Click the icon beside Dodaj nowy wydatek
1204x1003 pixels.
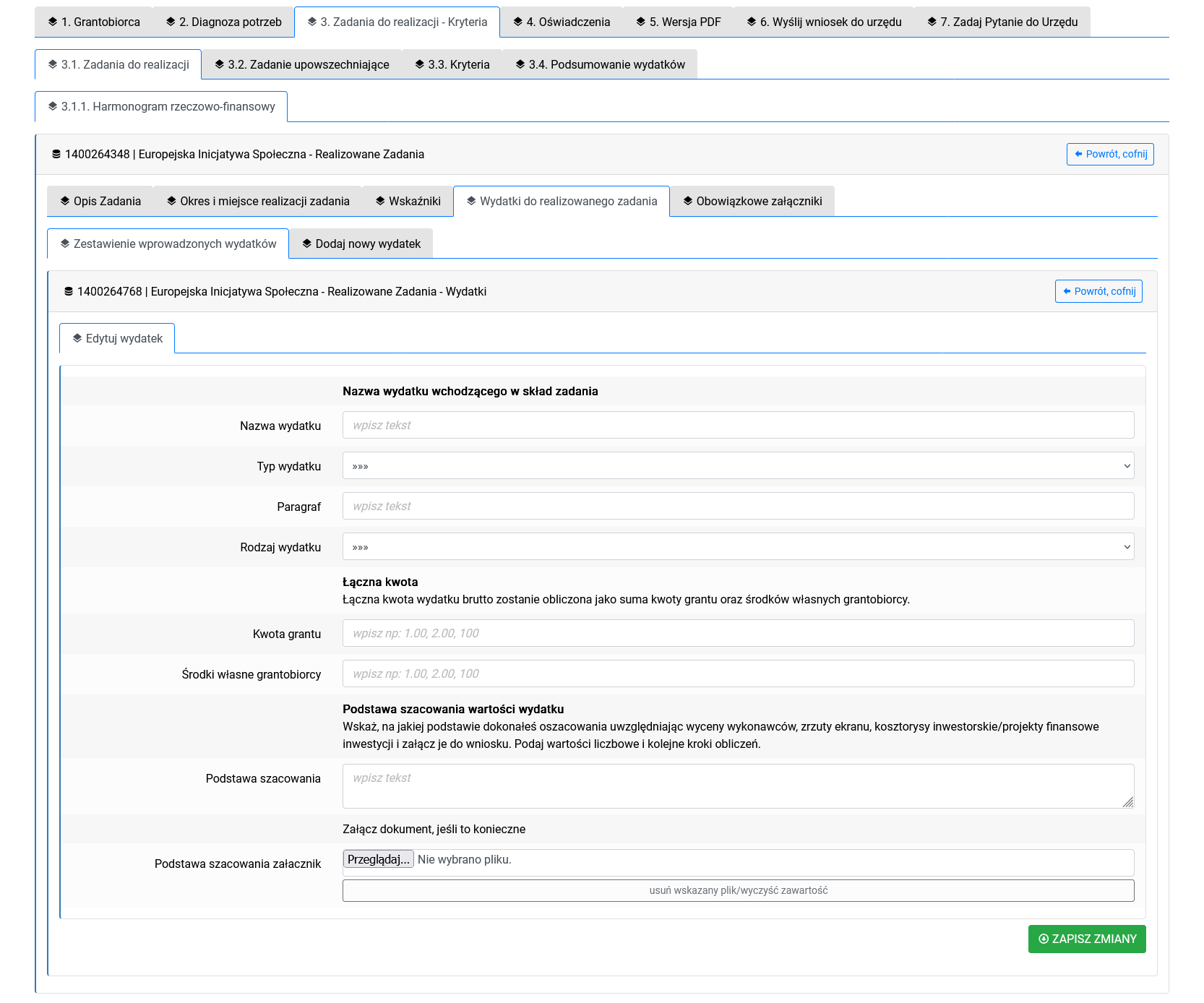click(307, 244)
